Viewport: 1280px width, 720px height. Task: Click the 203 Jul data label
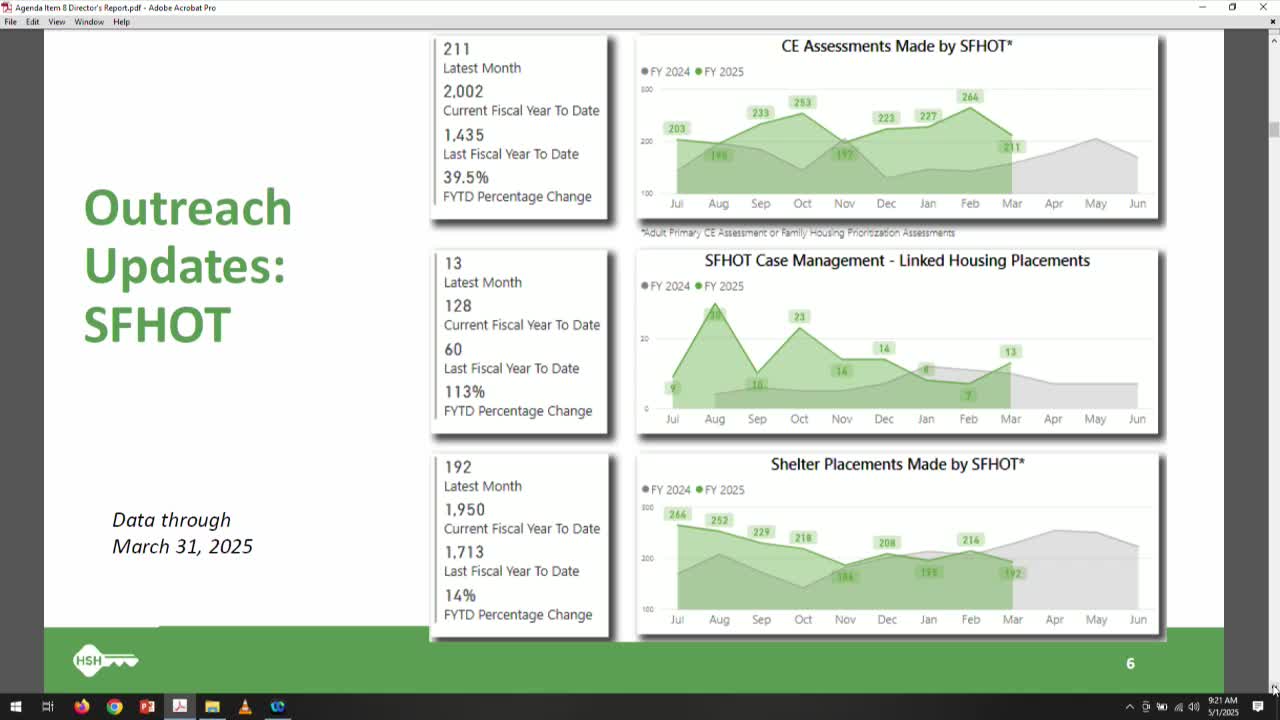[677, 128]
